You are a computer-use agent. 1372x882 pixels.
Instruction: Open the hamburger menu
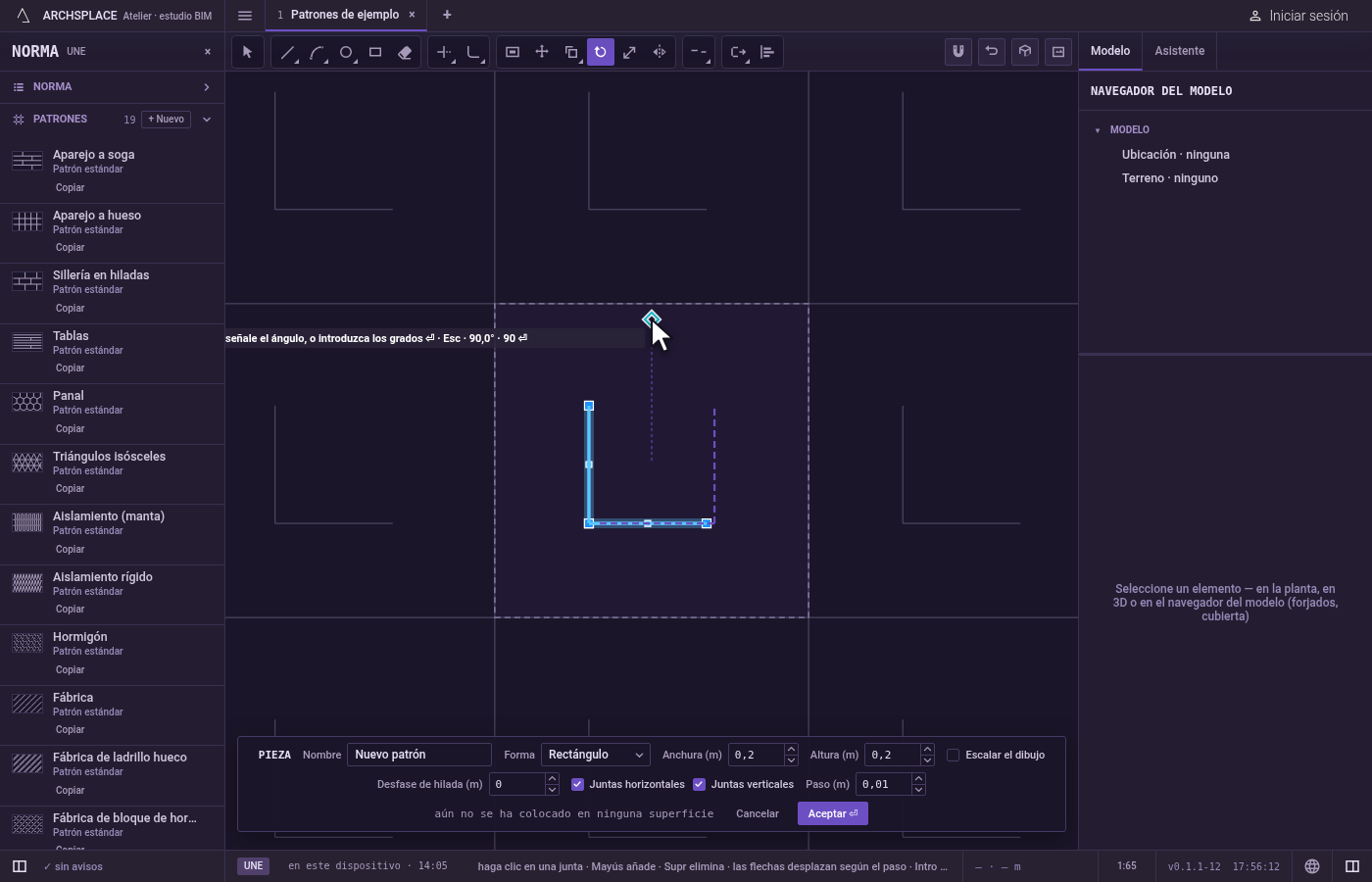245,15
